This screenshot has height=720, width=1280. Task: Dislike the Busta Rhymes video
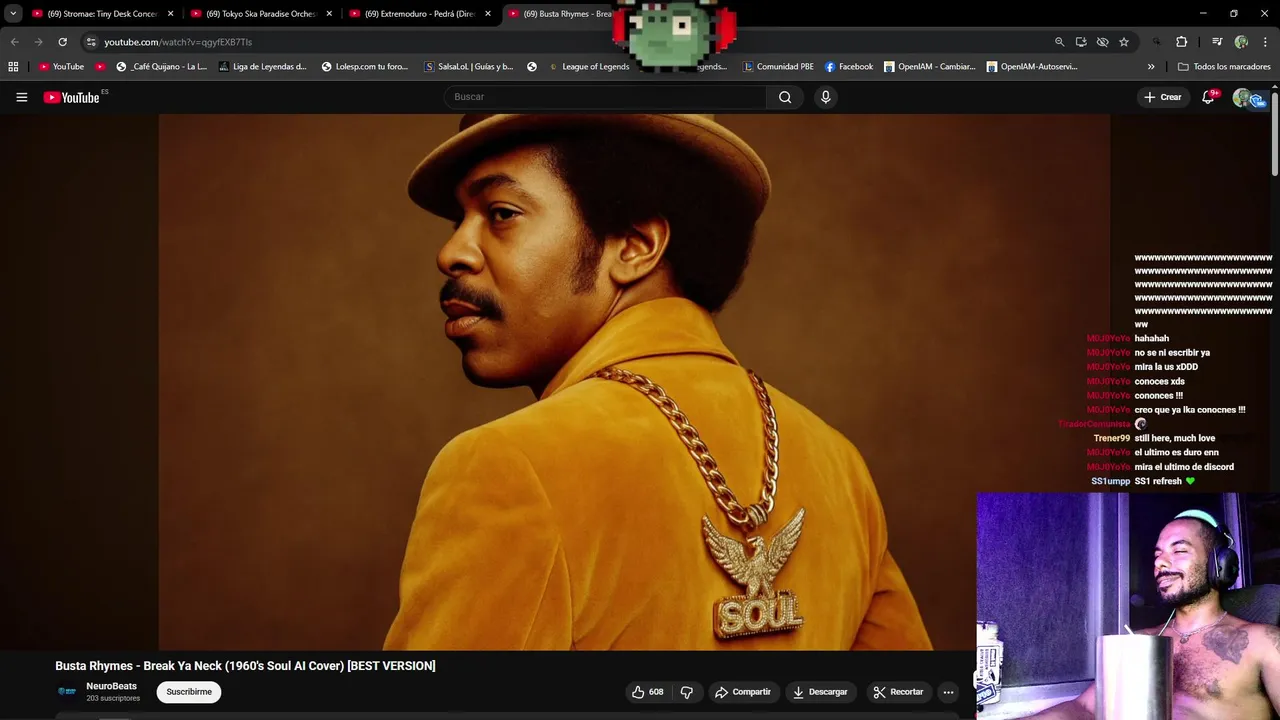coord(686,692)
